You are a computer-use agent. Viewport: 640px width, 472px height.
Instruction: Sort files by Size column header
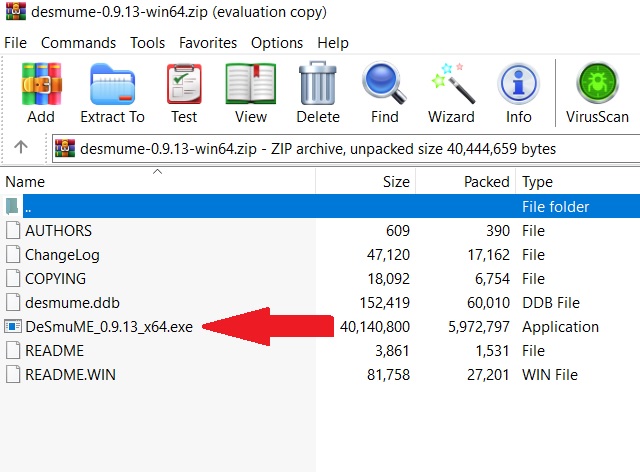coord(396,182)
